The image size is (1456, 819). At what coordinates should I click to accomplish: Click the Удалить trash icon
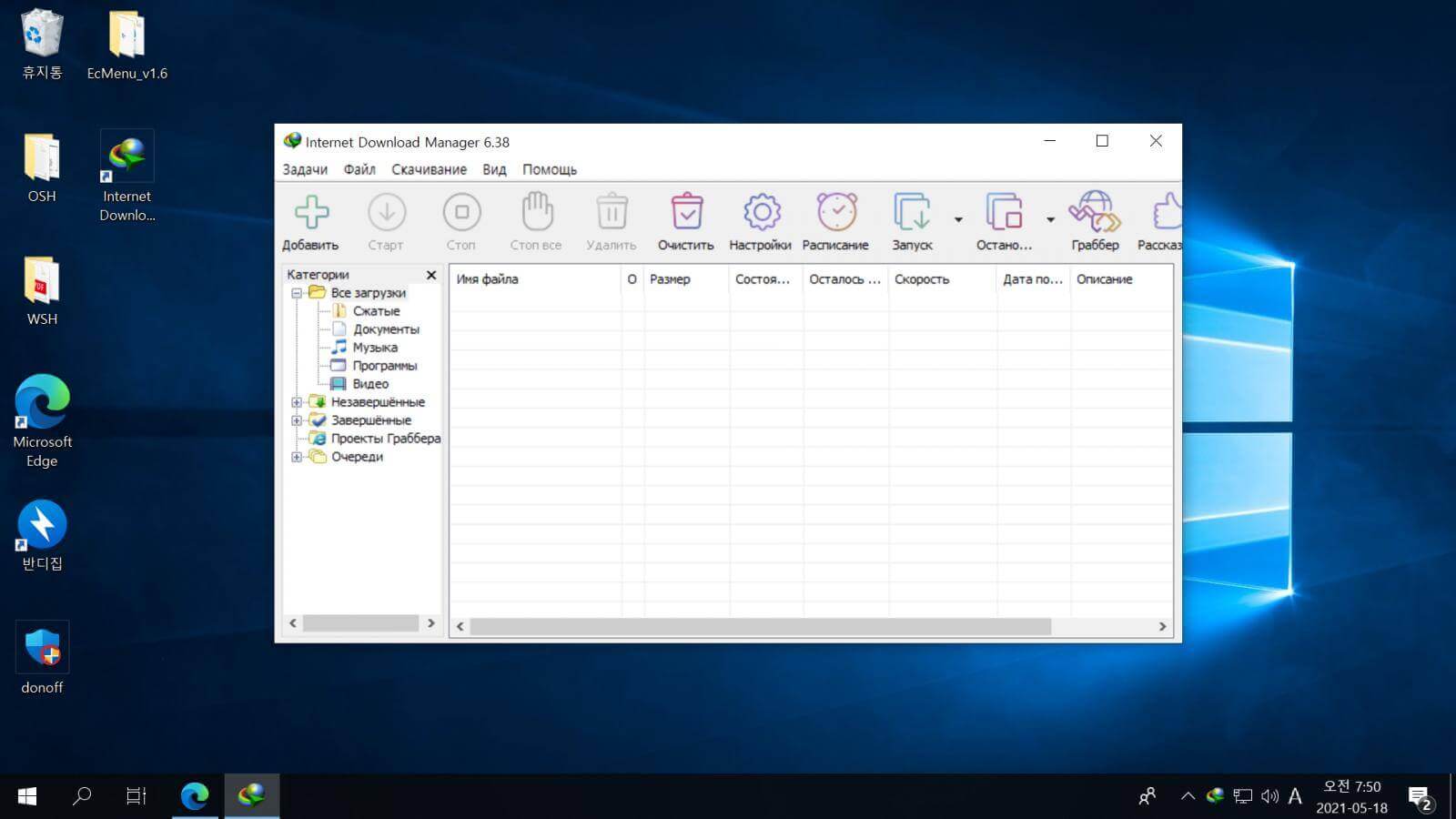point(612,211)
